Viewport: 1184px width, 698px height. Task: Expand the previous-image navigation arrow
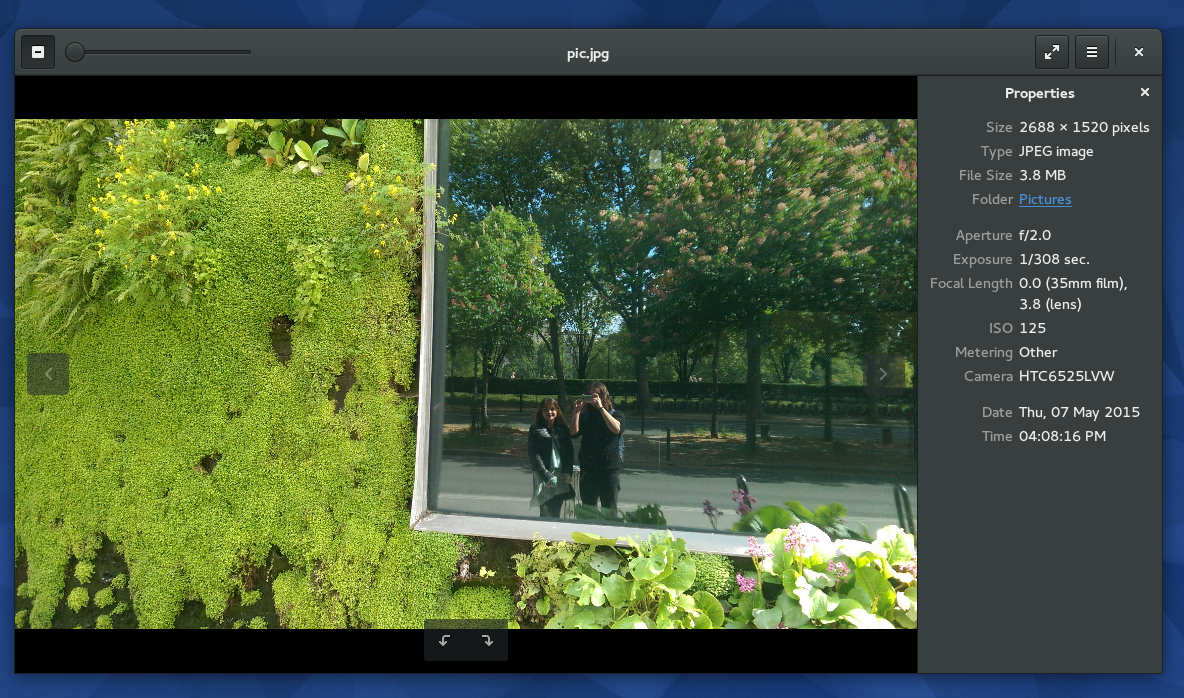click(48, 373)
